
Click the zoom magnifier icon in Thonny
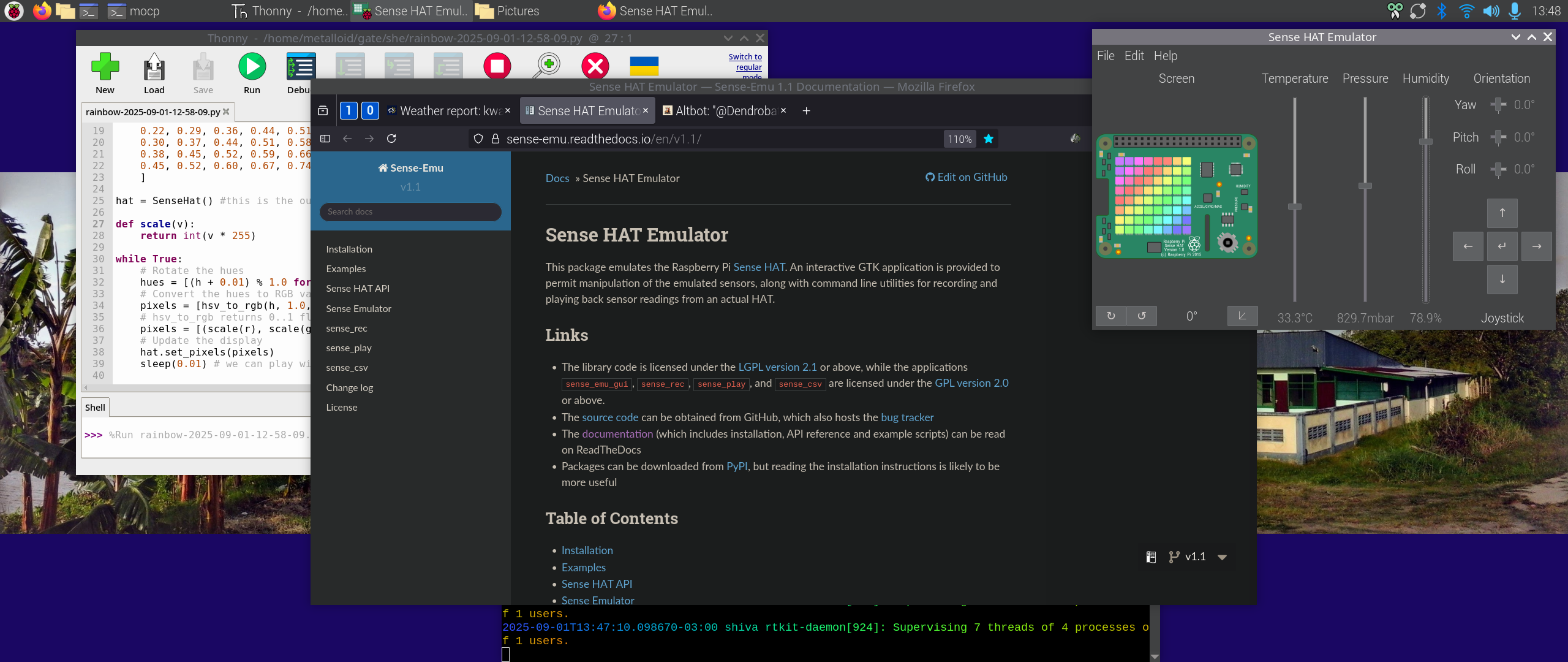[x=546, y=66]
